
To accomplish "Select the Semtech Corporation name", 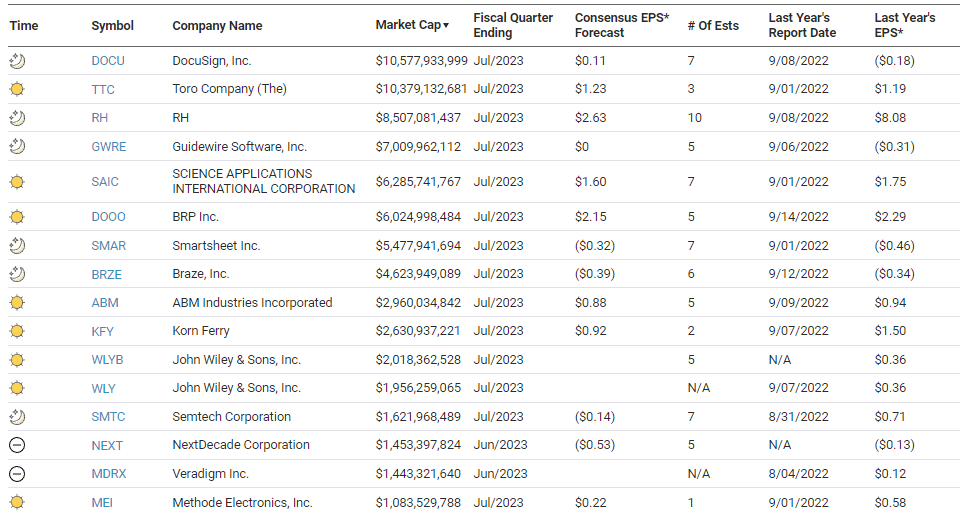I will [x=231, y=417].
